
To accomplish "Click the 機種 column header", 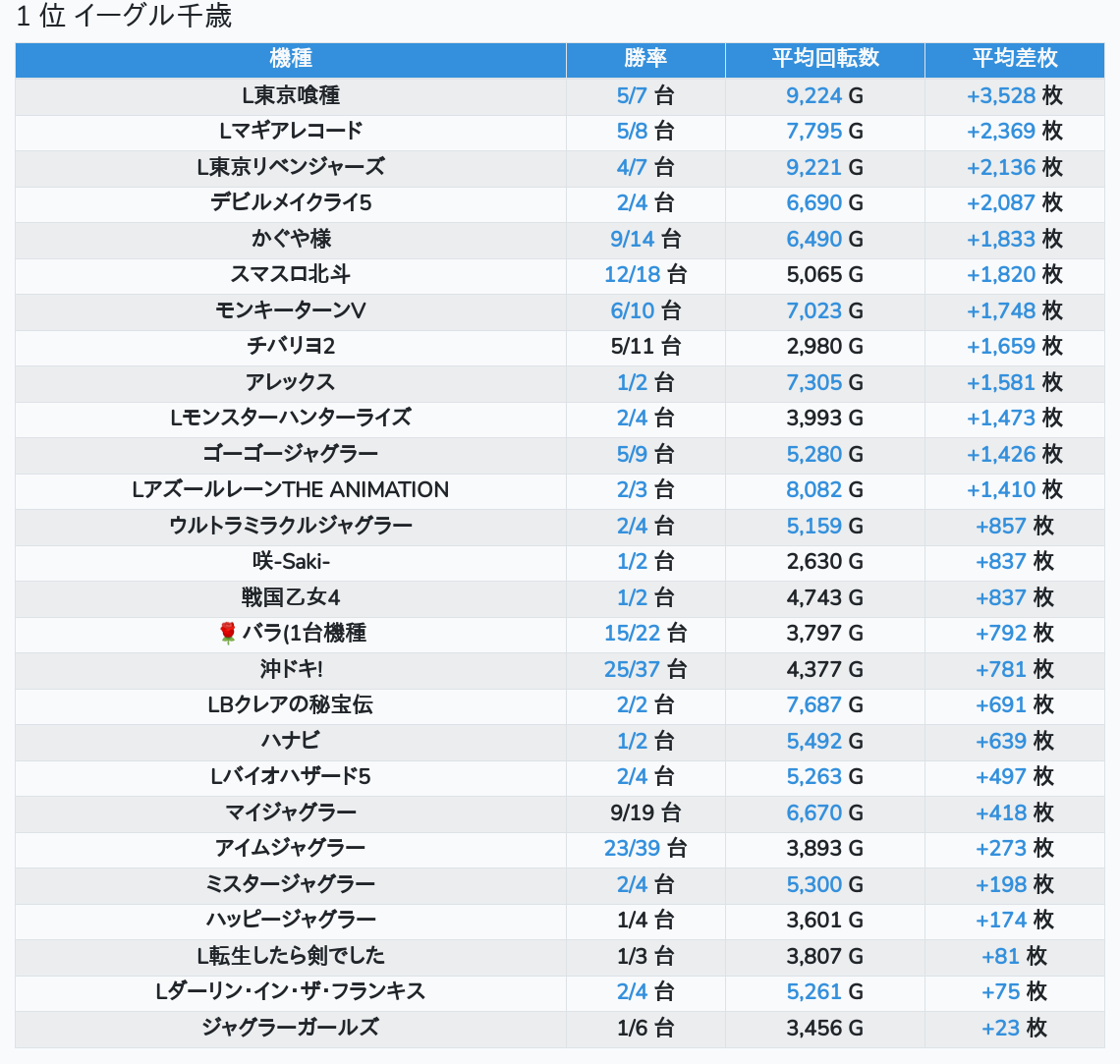I will point(291,59).
